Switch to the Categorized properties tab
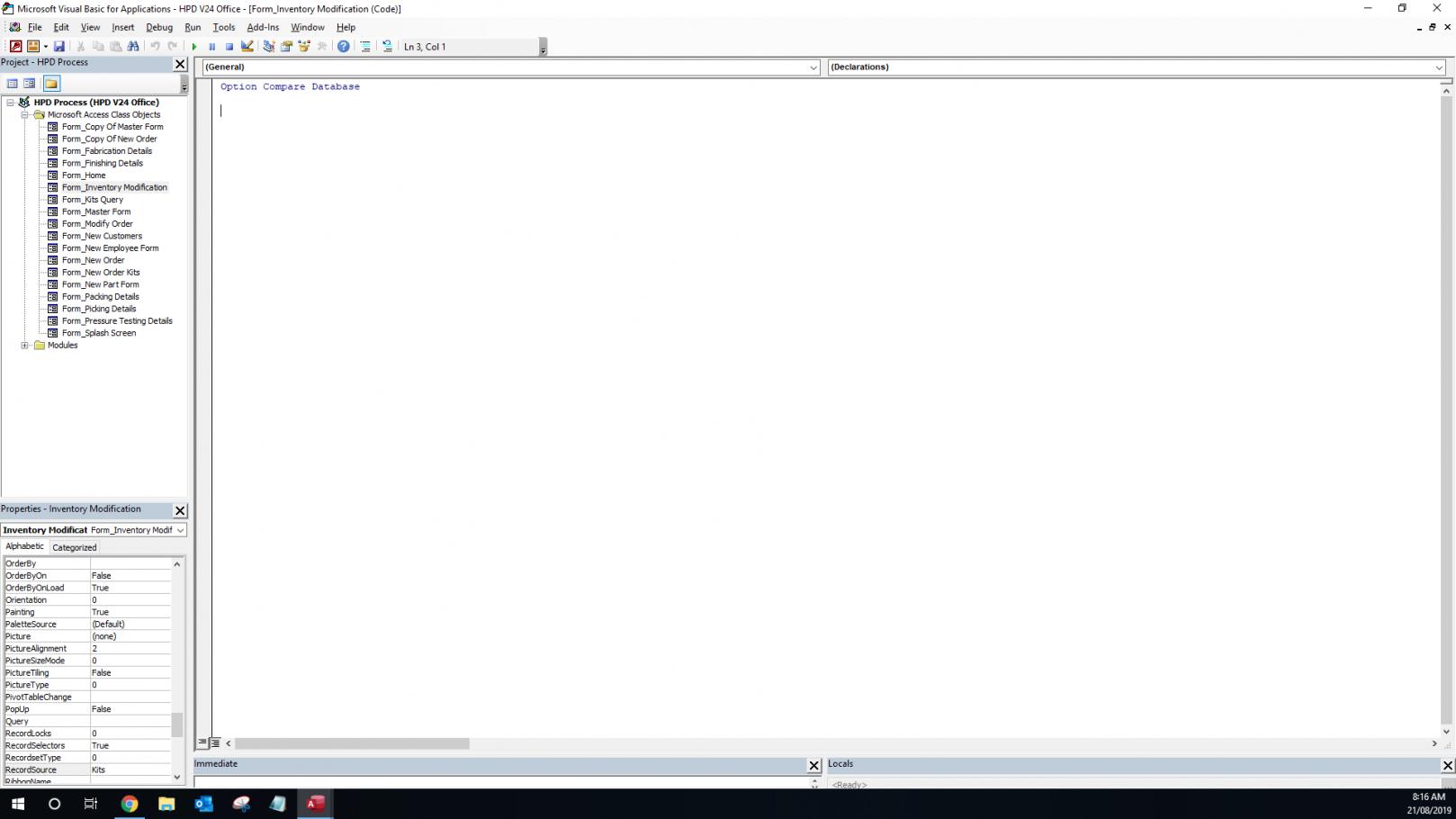Image resolution: width=1456 pixels, height=819 pixels. 75,547
